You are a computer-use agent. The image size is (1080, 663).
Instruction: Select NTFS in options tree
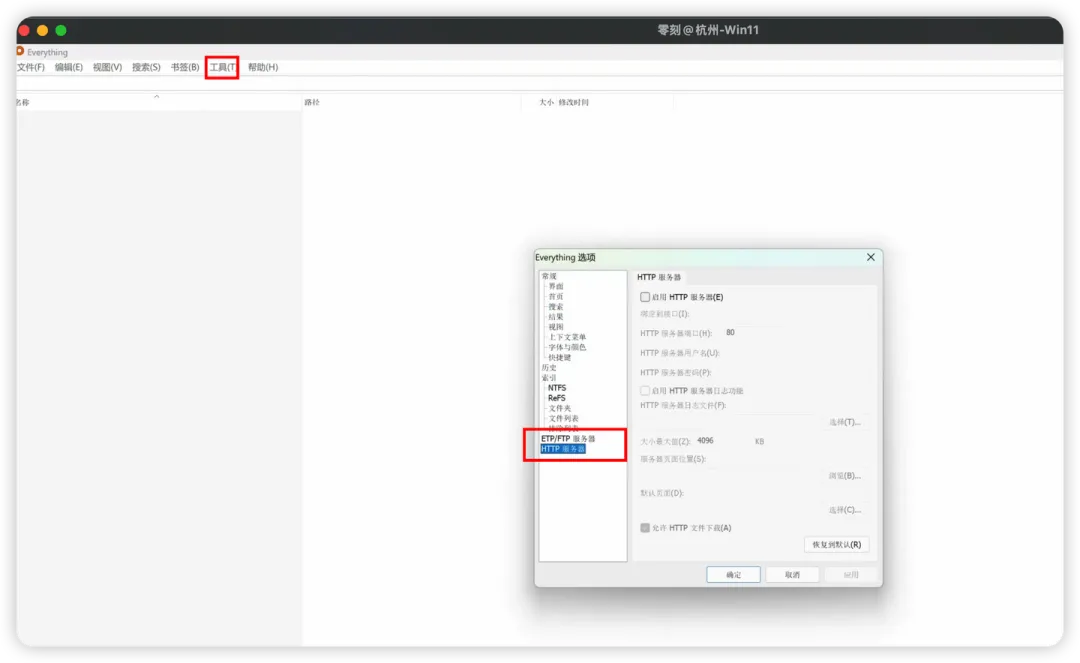click(557, 388)
